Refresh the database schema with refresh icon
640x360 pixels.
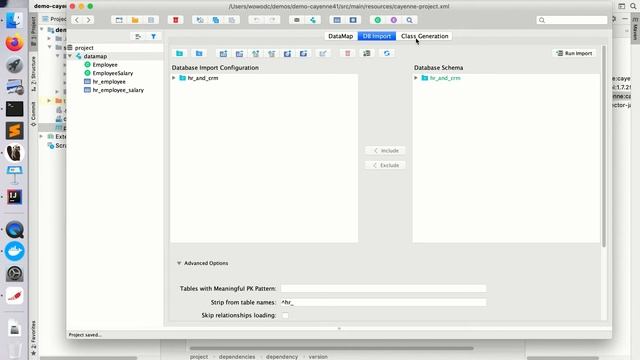(x=387, y=53)
